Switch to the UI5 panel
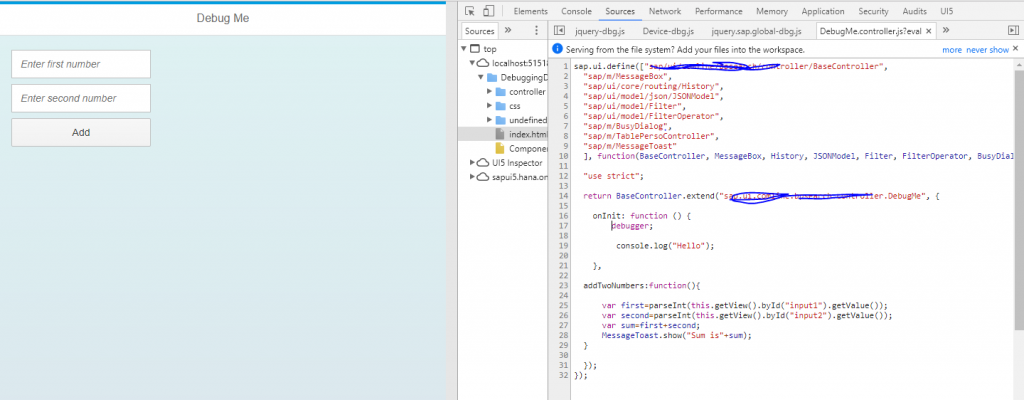The width and height of the screenshot is (1024, 400). pos(946,11)
